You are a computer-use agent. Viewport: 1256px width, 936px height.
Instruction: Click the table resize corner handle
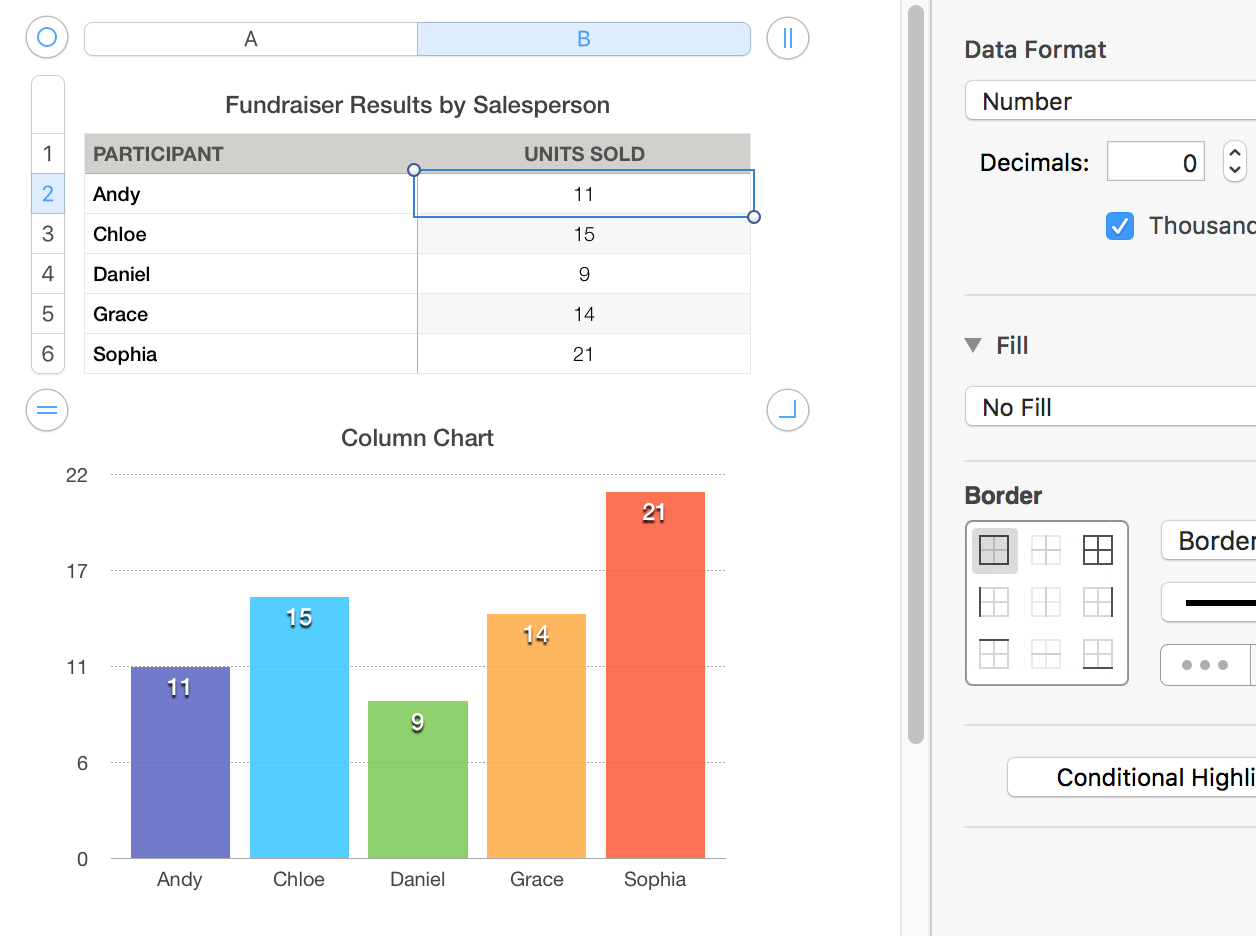788,410
